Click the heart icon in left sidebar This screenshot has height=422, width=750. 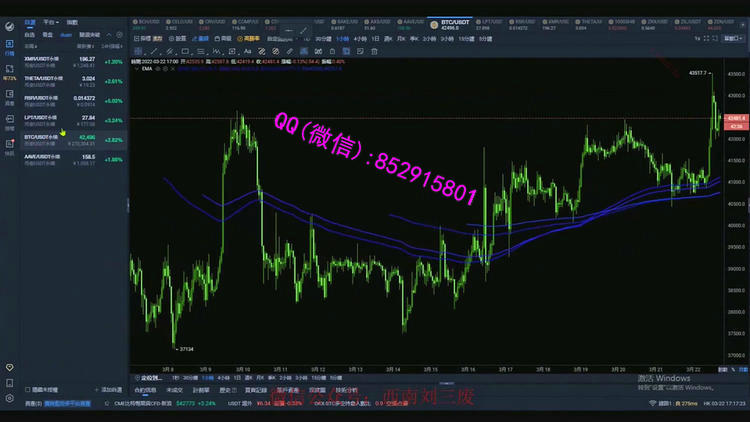tap(9, 369)
